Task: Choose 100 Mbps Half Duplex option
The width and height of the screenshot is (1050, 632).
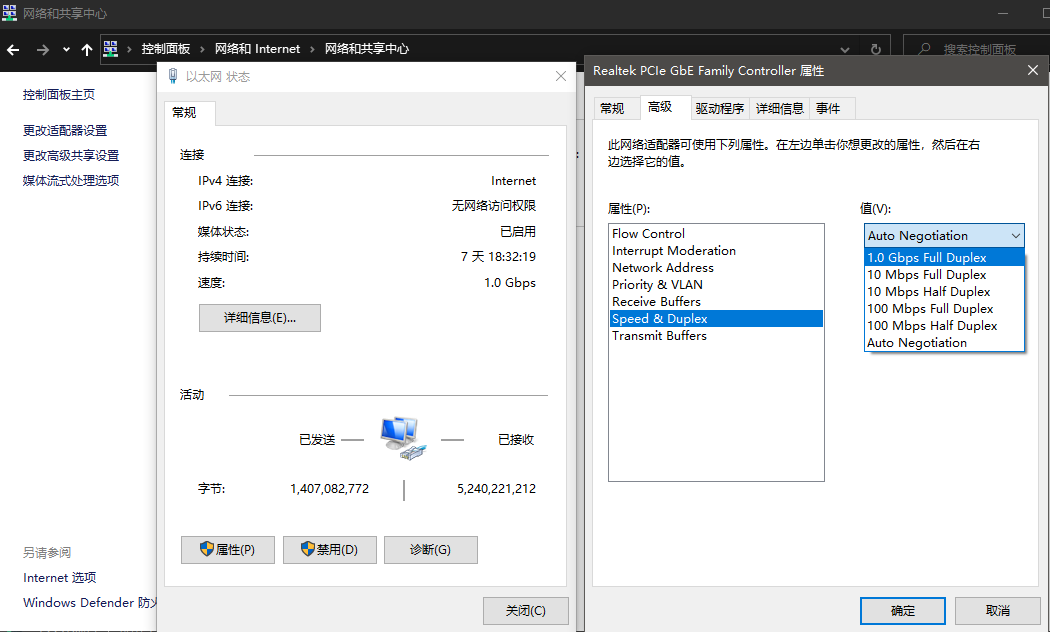Action: 944,326
